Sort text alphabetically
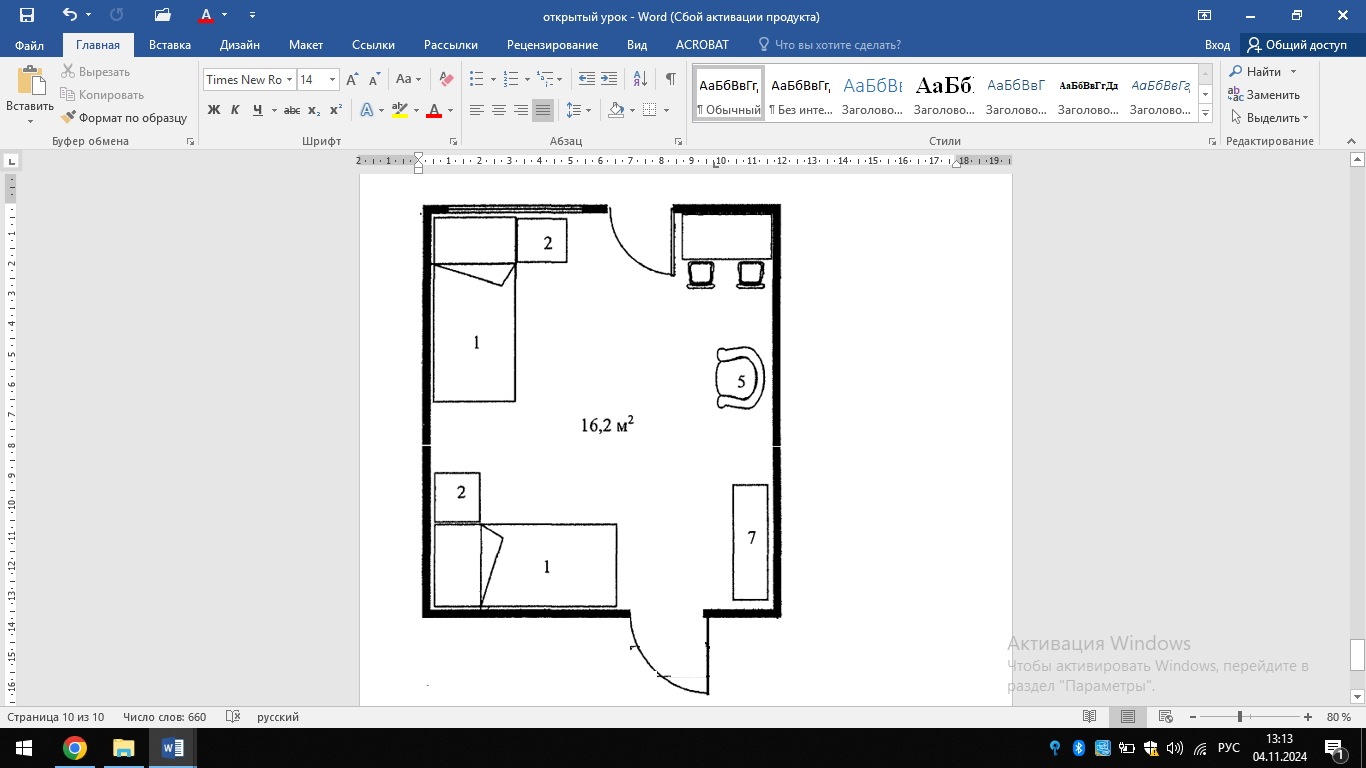Screen dimensions: 1366x768 (641, 79)
